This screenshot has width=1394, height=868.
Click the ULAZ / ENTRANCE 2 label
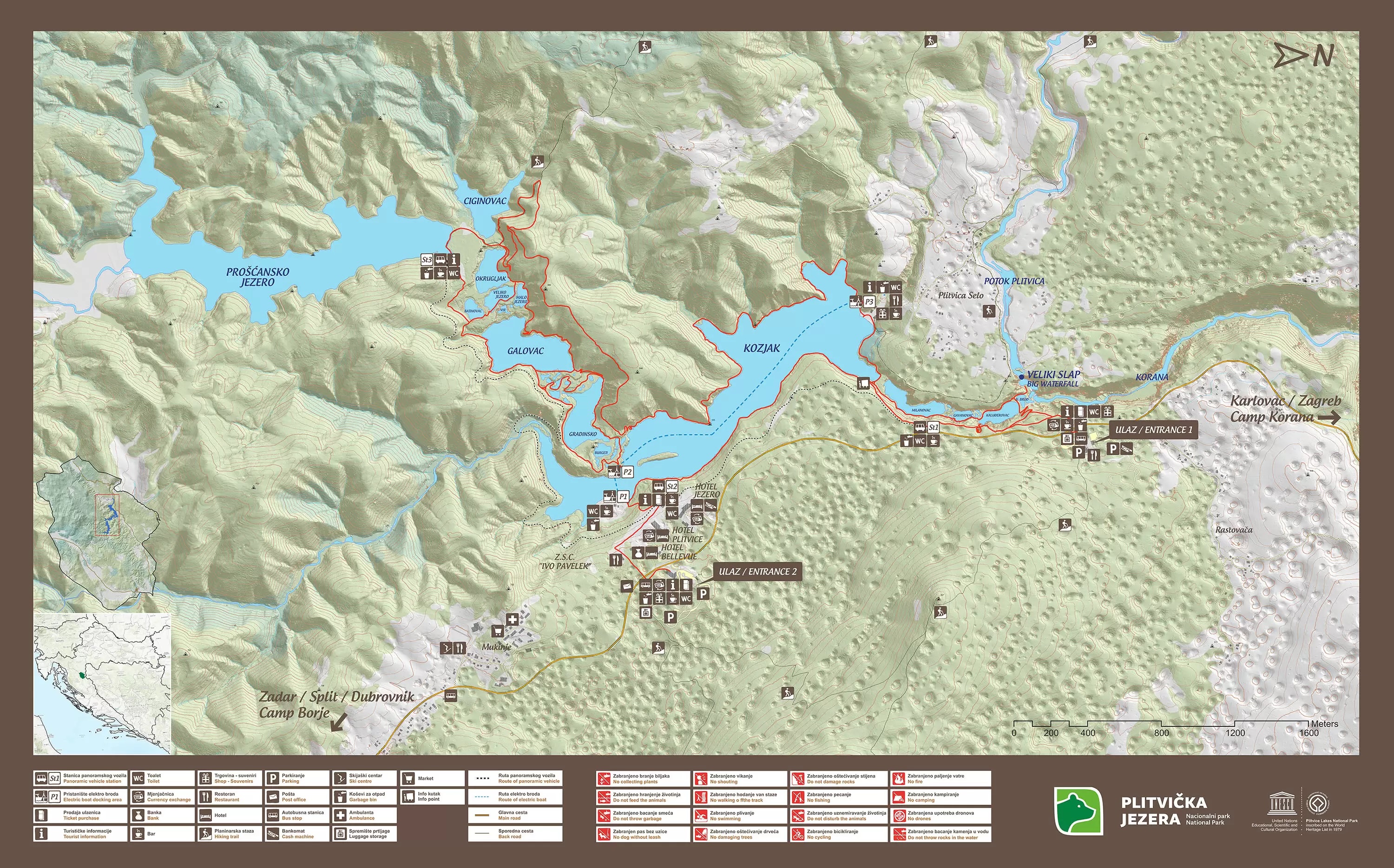pyautogui.click(x=757, y=571)
